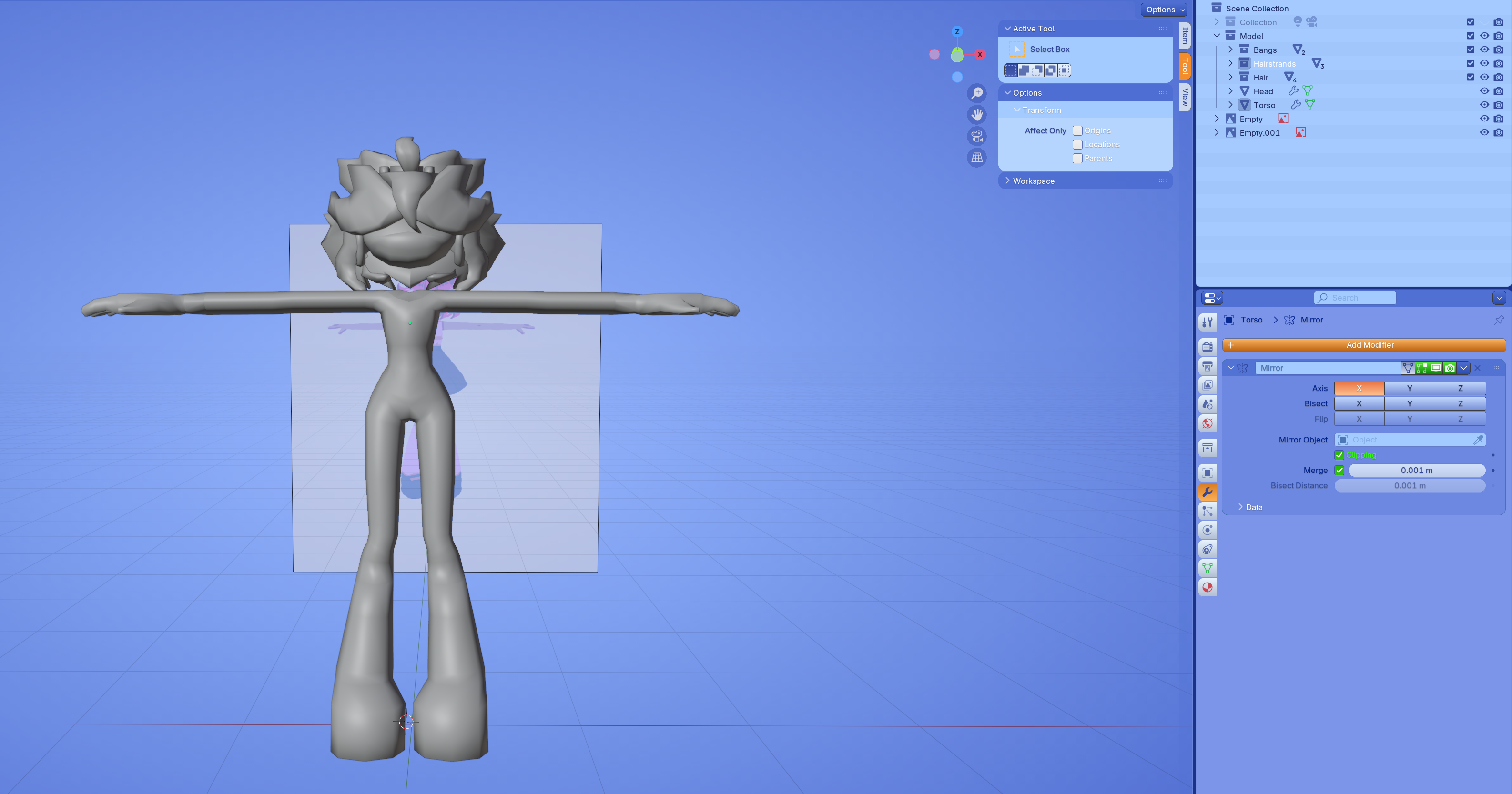Click the Merge distance 0.001 m field
The width and height of the screenshot is (1512, 794).
tap(1416, 471)
